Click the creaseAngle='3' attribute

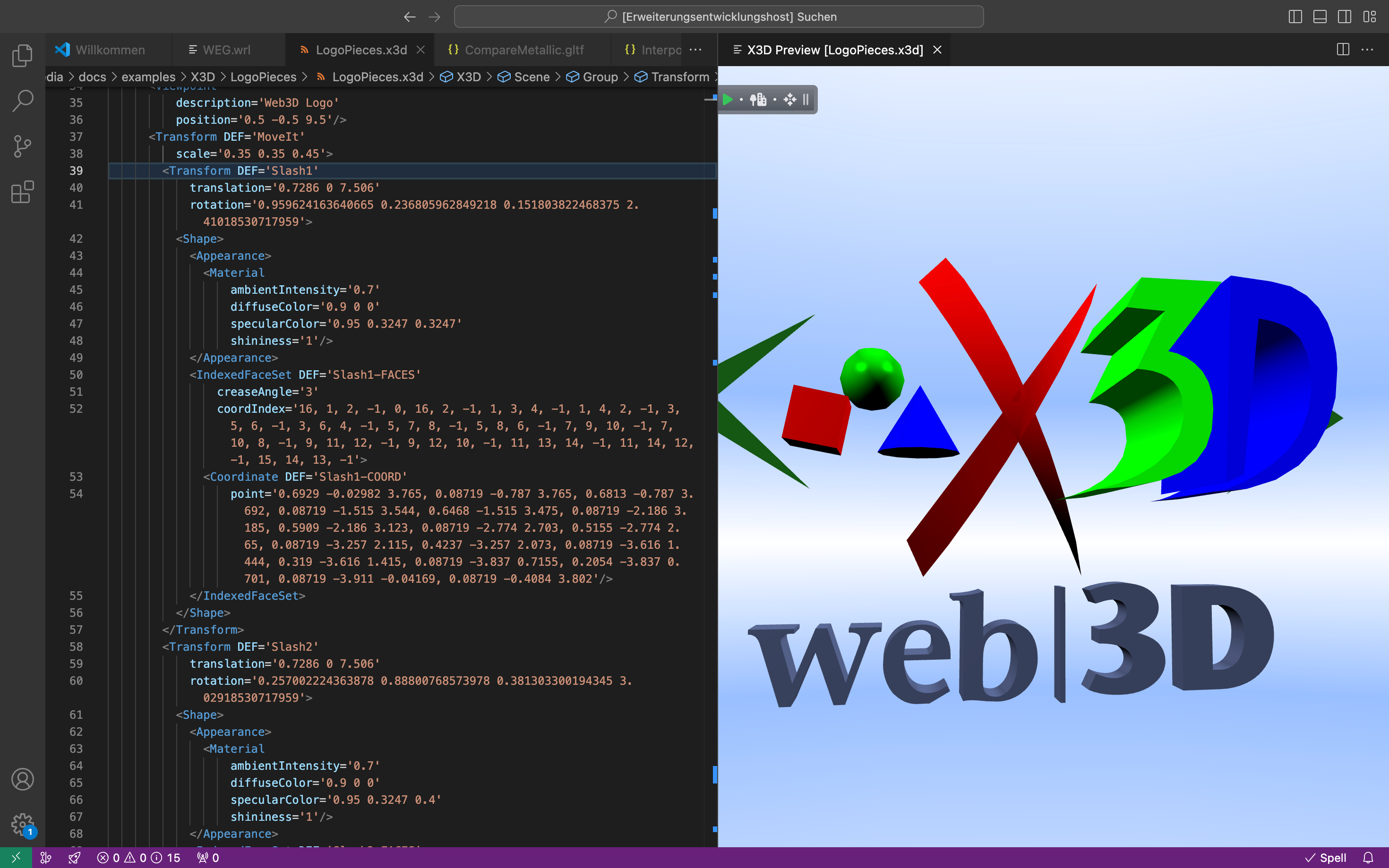(267, 391)
